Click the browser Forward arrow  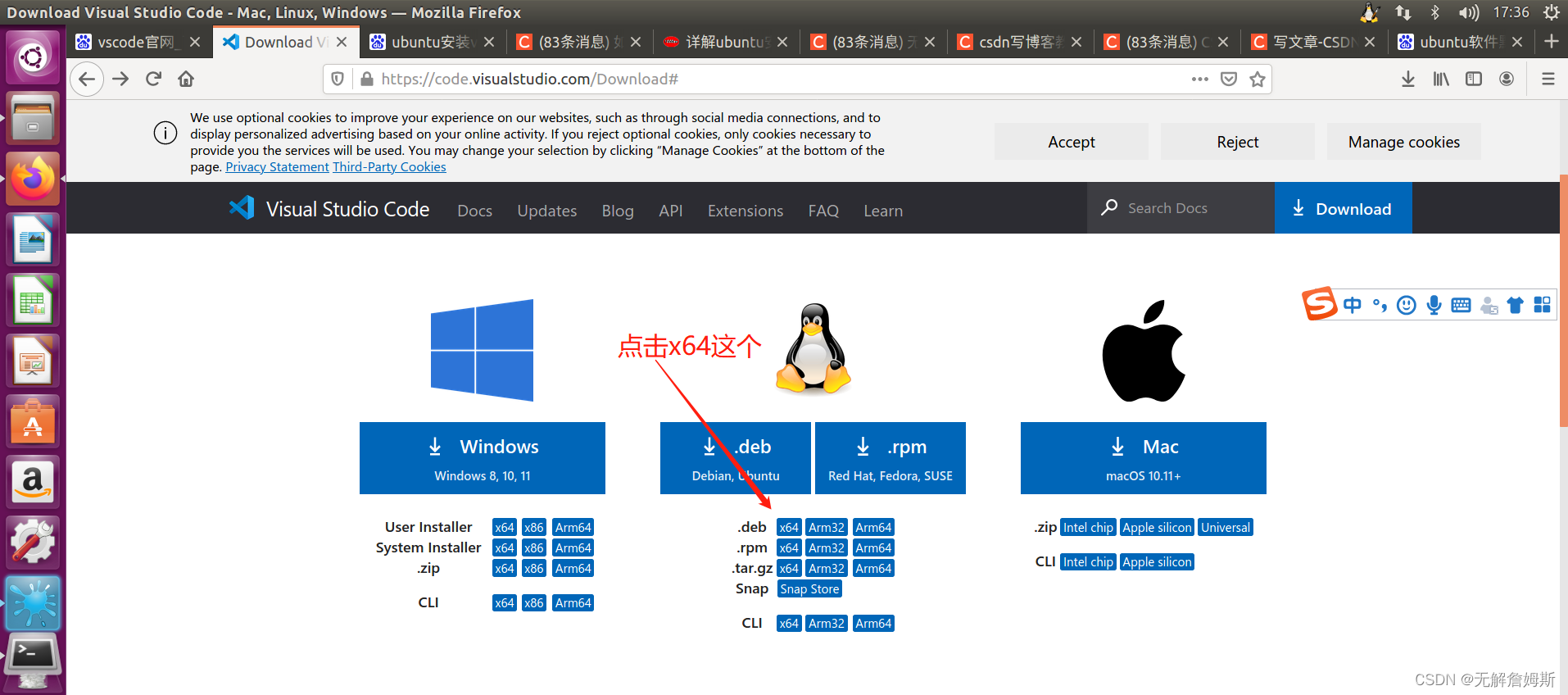120,79
